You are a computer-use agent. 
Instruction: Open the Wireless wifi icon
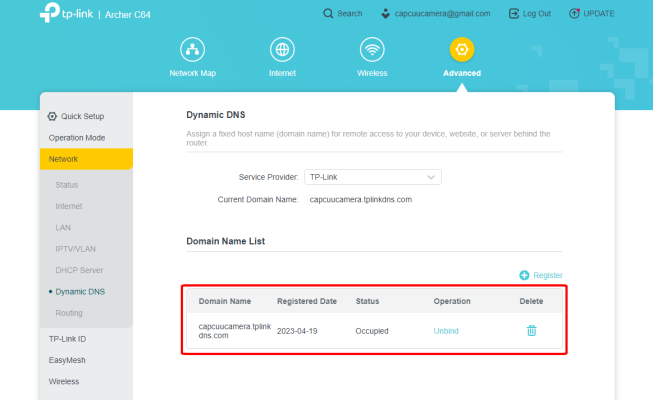(372, 50)
